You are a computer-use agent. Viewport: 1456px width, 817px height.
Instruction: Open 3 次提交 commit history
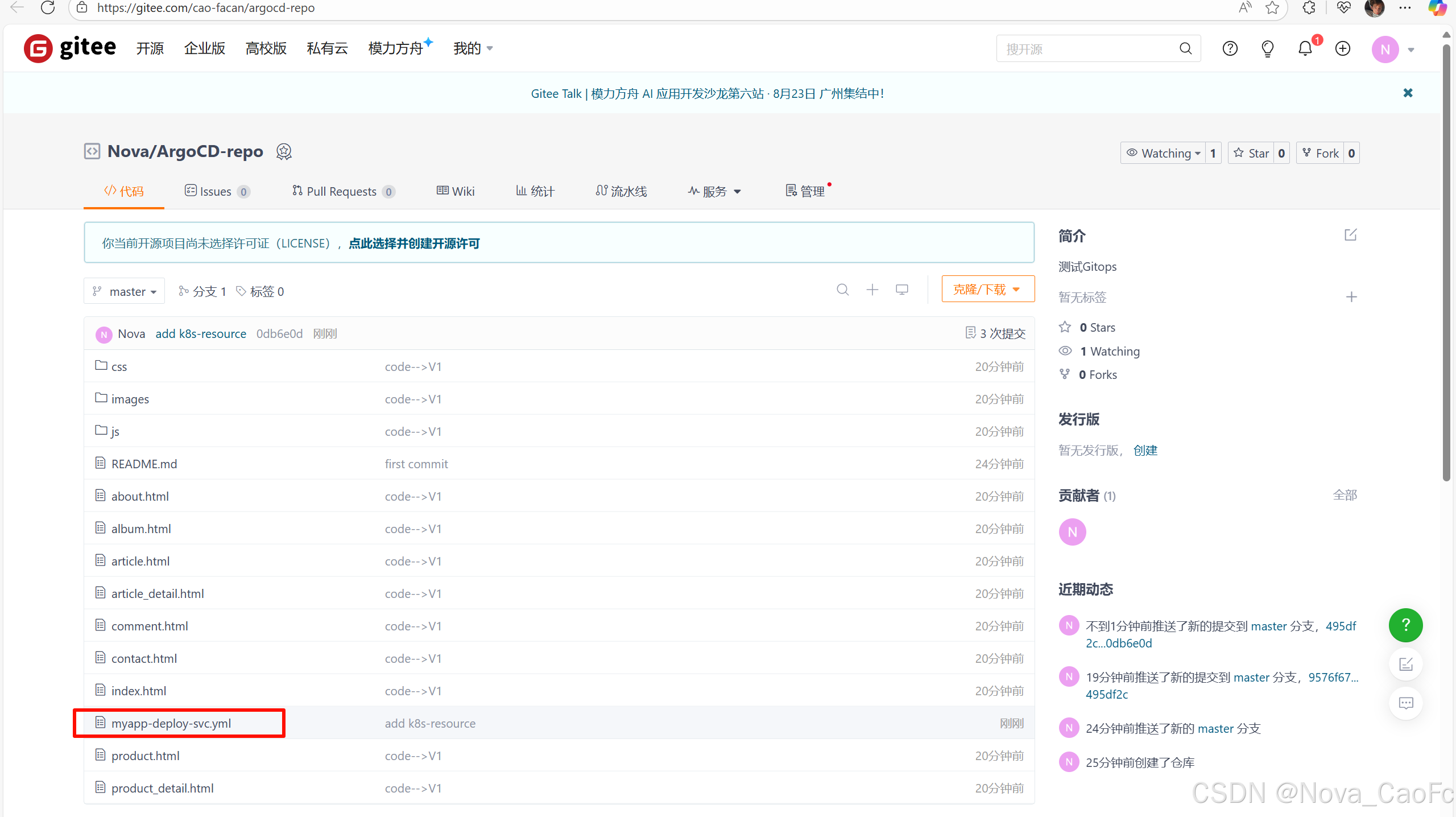[x=995, y=333]
